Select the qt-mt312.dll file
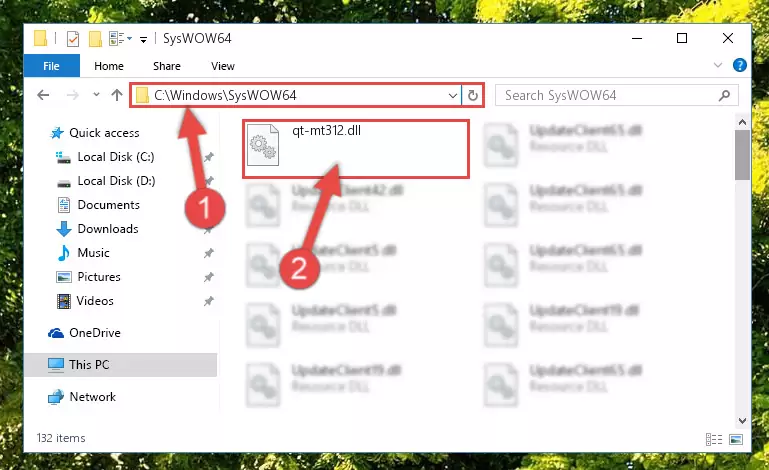This screenshot has height=470, width=769. [x=356, y=149]
